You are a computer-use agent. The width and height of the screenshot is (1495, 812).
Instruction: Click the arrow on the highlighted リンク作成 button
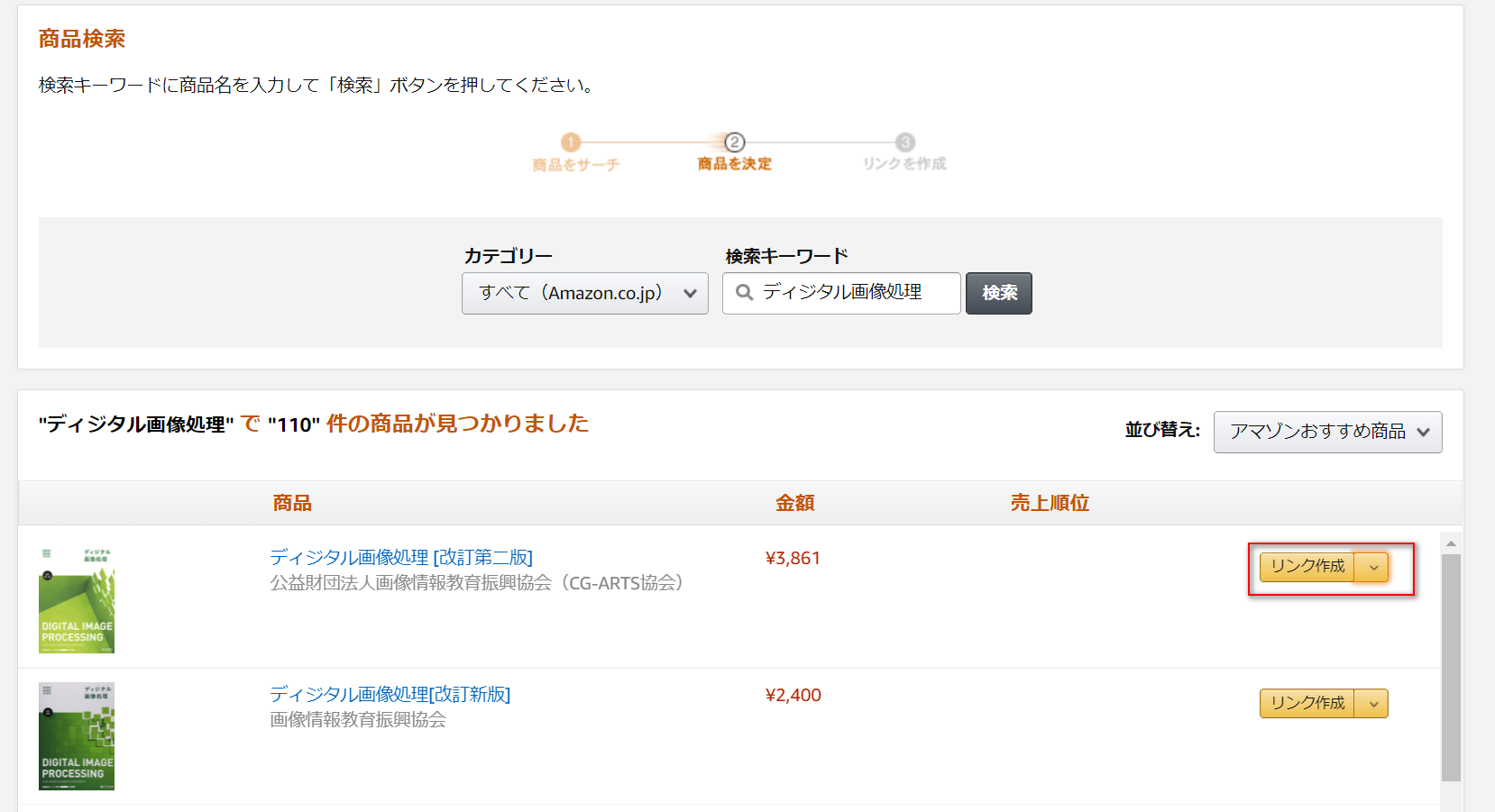[x=1373, y=567]
